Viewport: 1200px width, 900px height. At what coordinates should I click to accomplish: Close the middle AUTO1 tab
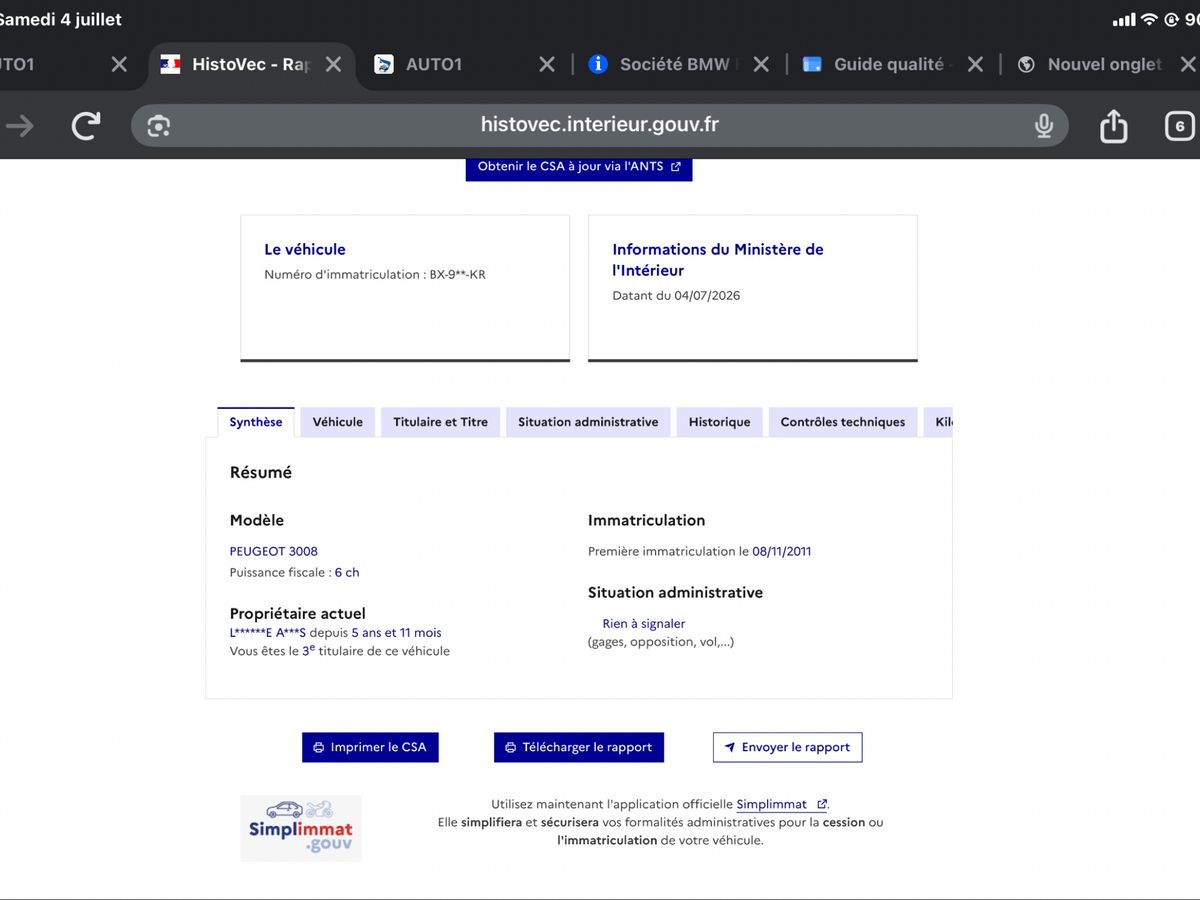[x=547, y=64]
